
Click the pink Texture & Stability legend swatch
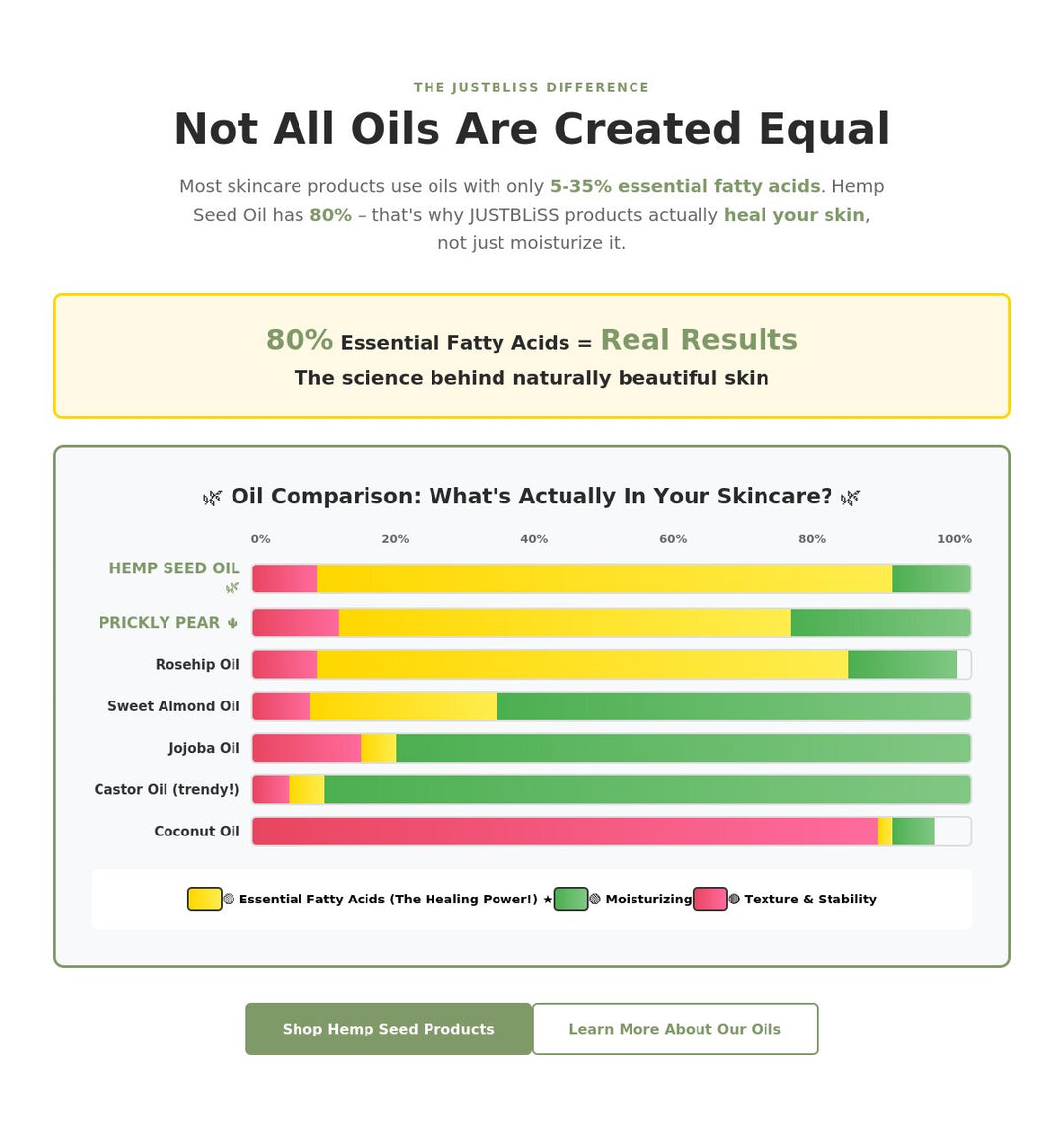click(x=709, y=899)
